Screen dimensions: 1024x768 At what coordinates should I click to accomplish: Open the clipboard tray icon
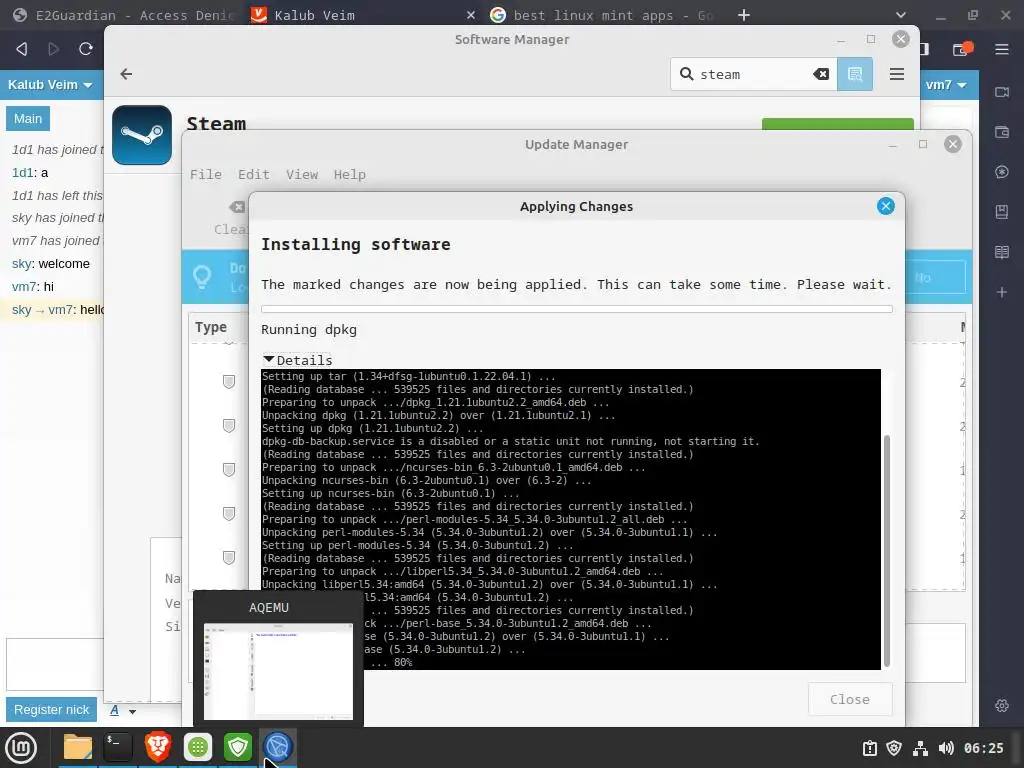click(x=870, y=748)
